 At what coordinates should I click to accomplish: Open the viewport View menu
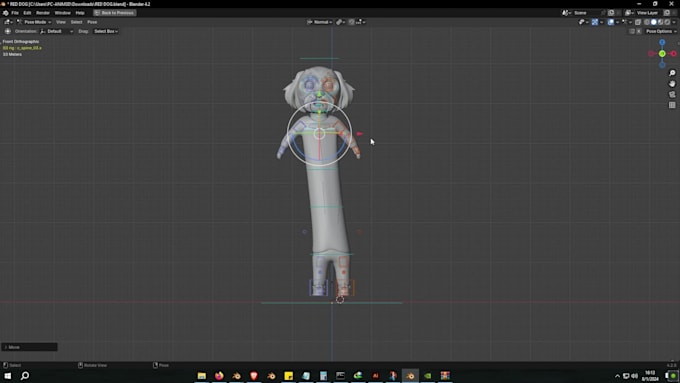pyautogui.click(x=61, y=22)
